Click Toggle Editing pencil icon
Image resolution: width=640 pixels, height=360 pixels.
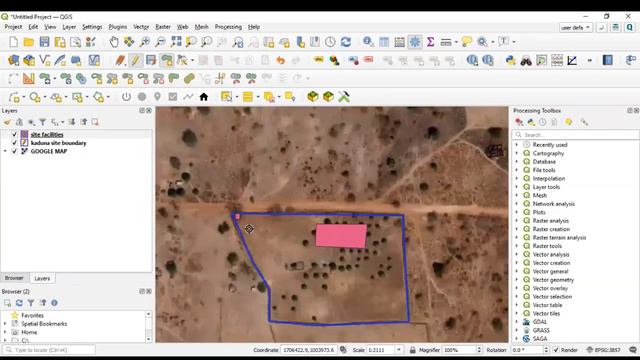135,60
